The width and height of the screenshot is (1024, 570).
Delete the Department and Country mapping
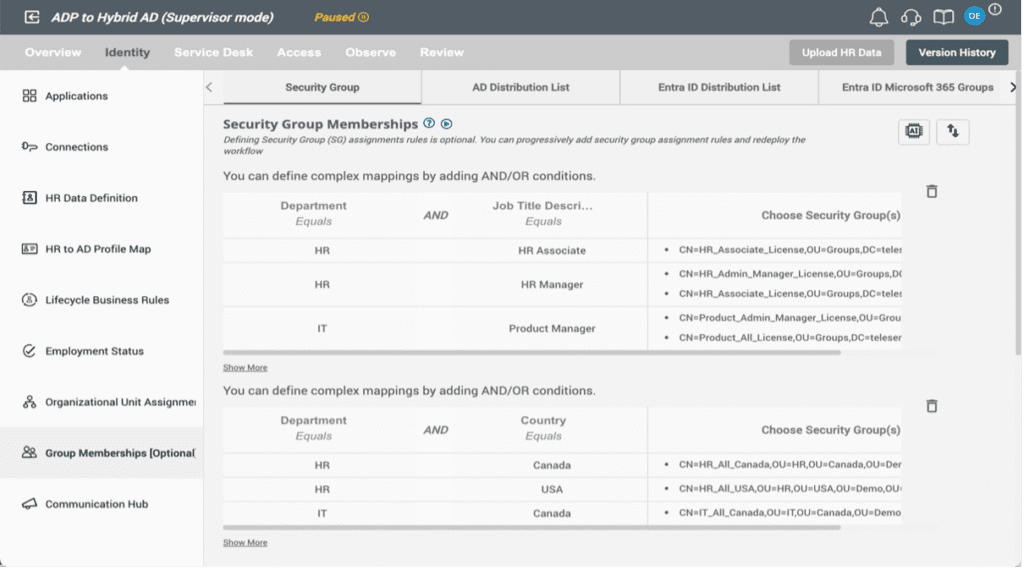[932, 406]
